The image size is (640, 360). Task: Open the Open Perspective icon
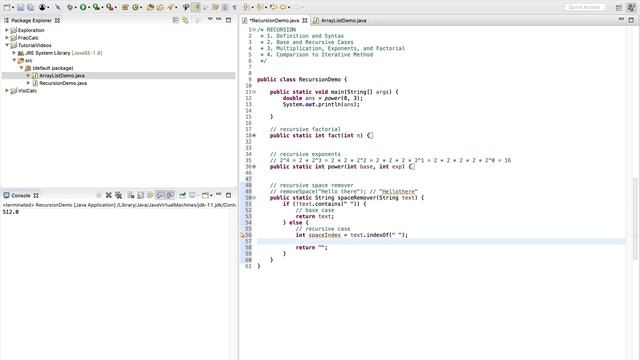pyautogui.click(x=619, y=7)
